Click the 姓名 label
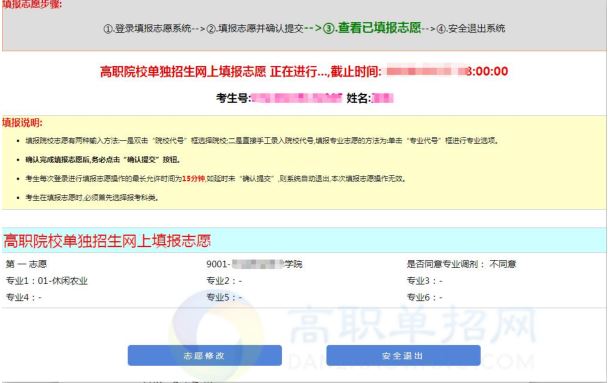Viewport: 608px width, 383px height. coord(358,98)
